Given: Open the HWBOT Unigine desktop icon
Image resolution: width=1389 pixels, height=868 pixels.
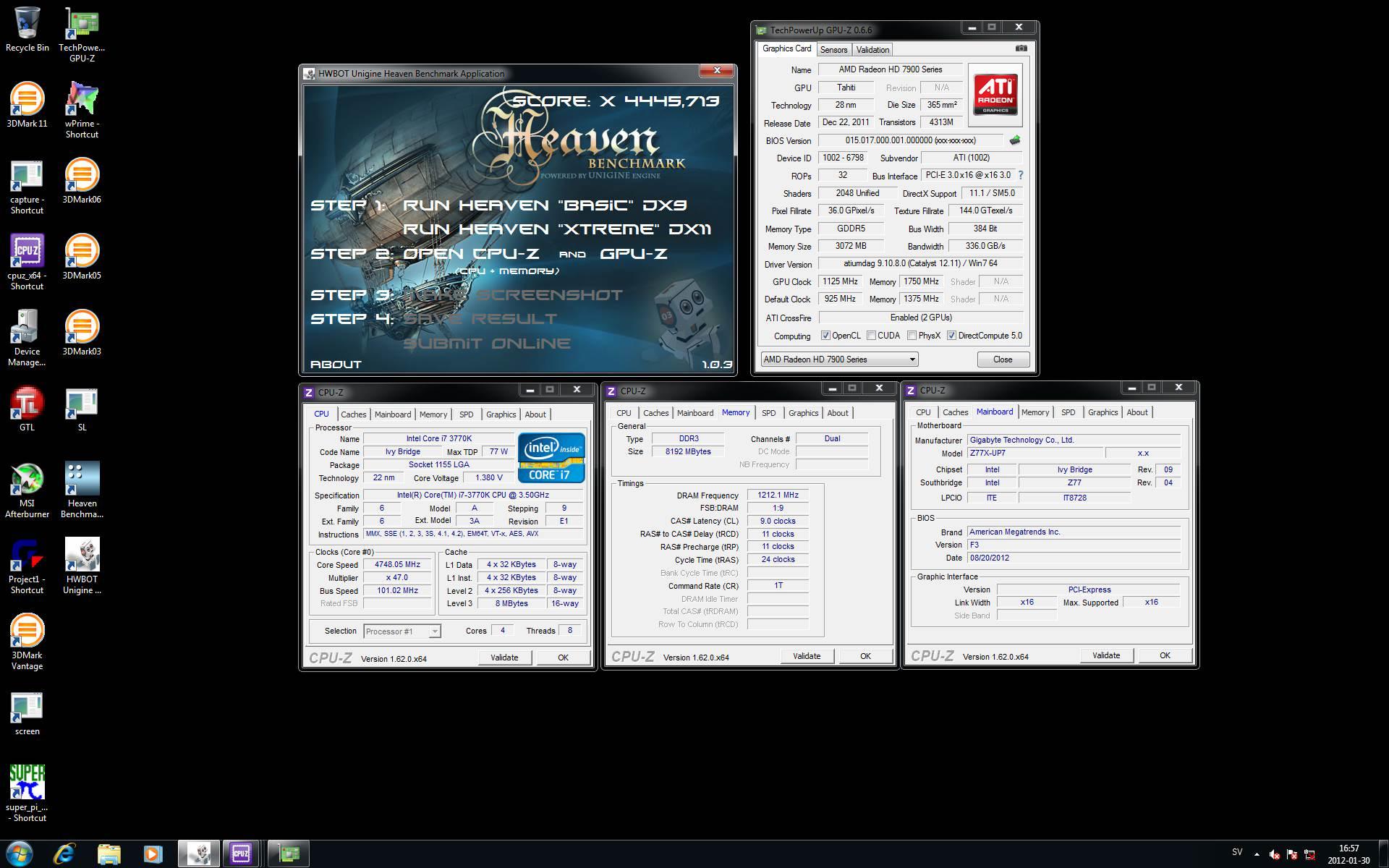Looking at the screenshot, I should coord(82,566).
